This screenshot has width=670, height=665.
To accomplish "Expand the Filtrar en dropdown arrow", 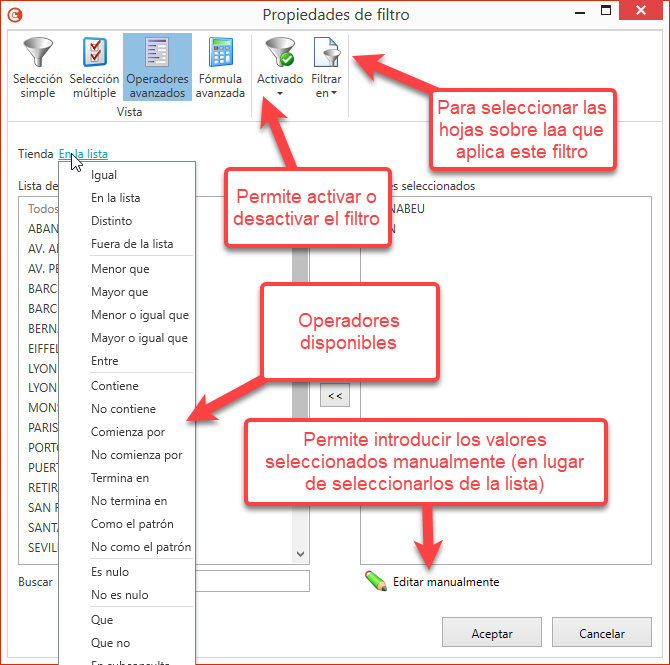I will click(x=334, y=94).
